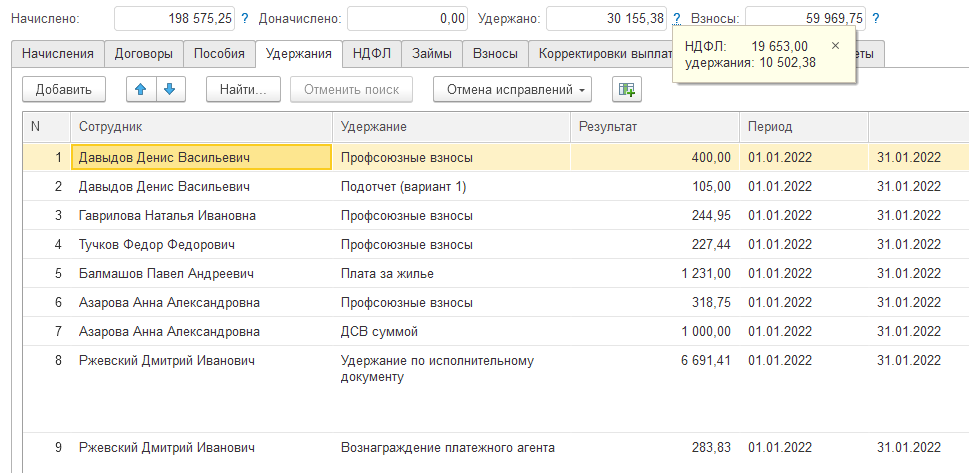Click the Найти... button
969x473 pixels.
click(243, 90)
